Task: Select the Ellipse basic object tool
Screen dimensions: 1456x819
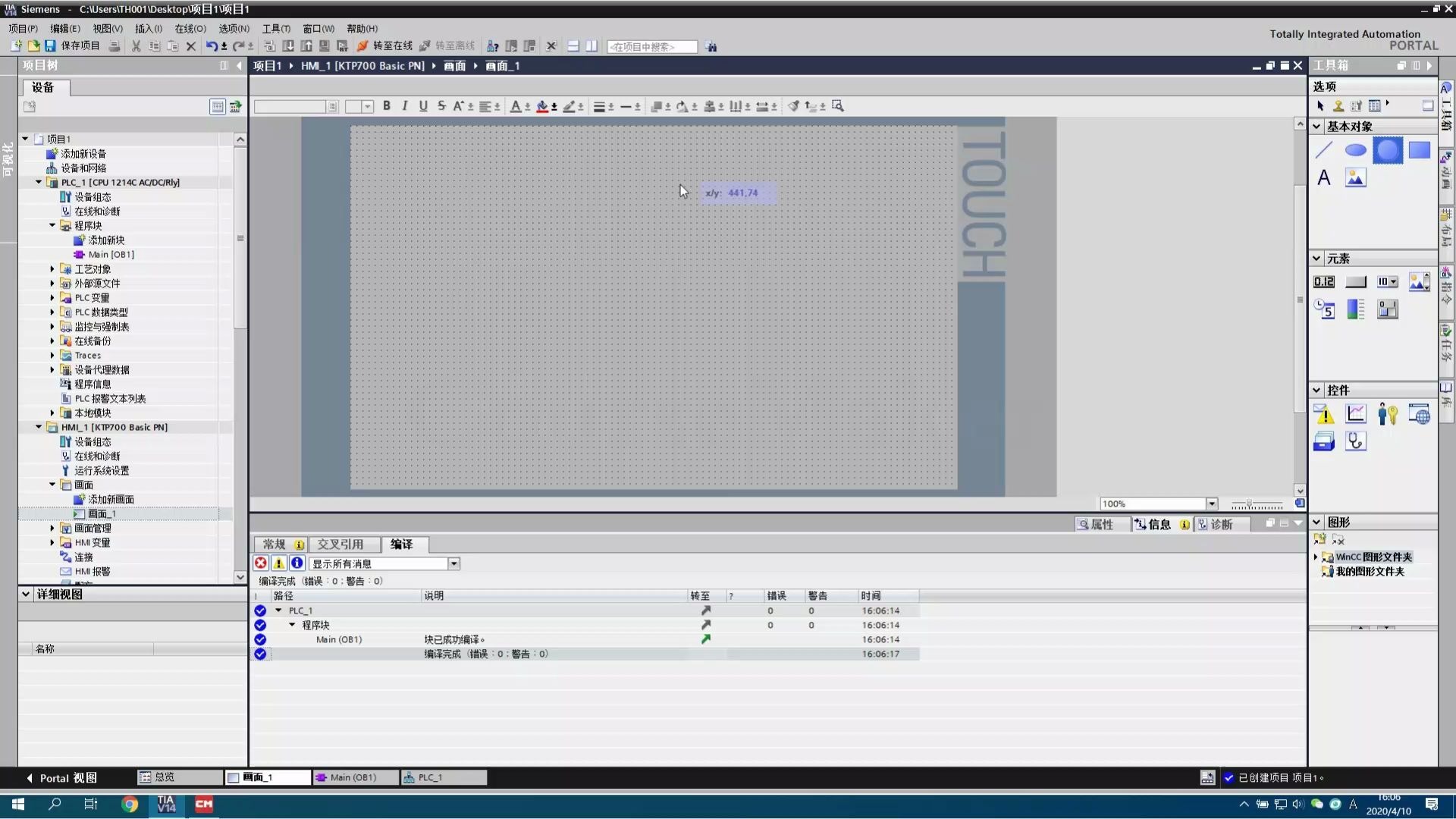Action: [1355, 150]
